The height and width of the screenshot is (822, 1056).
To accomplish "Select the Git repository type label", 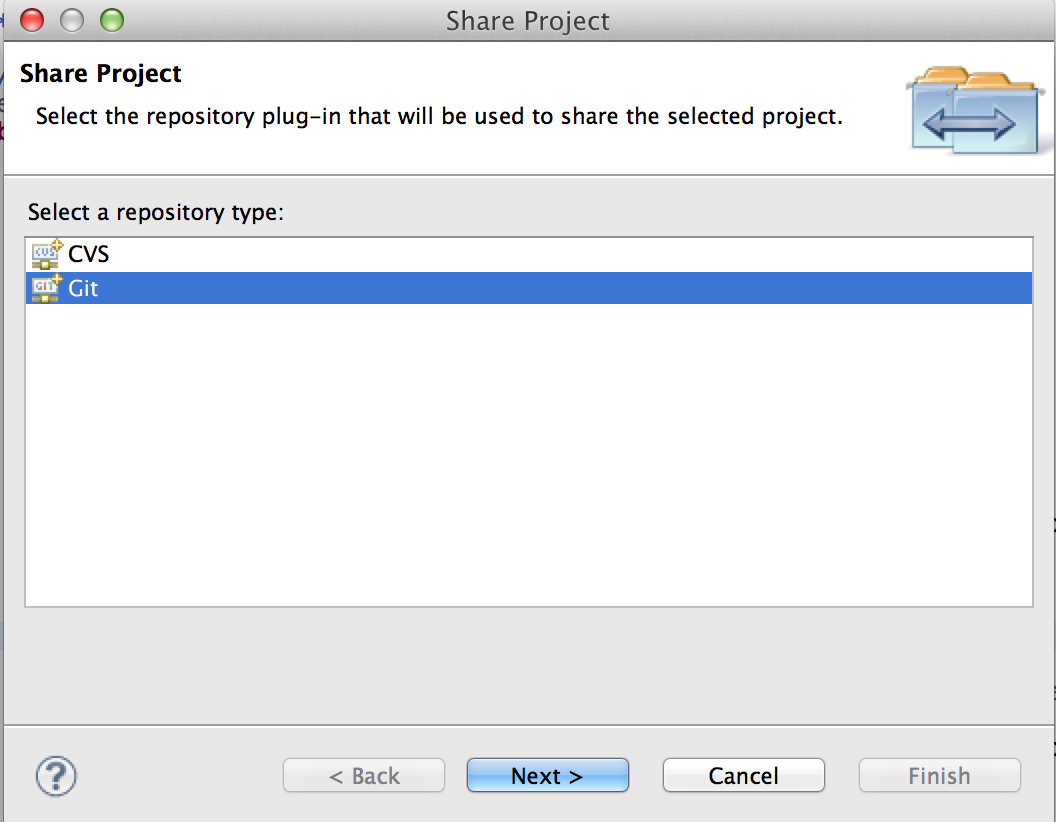I will (x=83, y=288).
